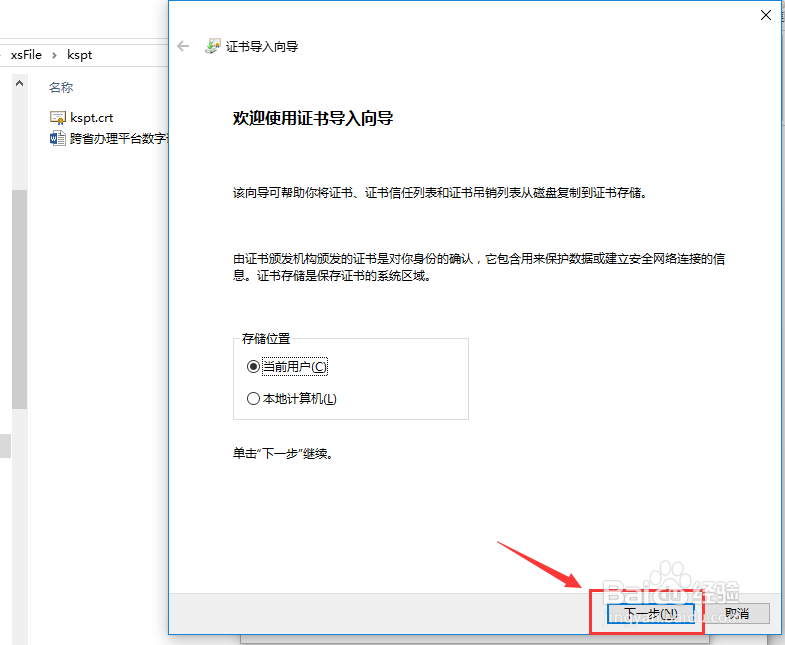Image resolution: width=785 pixels, height=645 pixels.
Task: Click the certificate import wizard title icon
Action: 213,46
